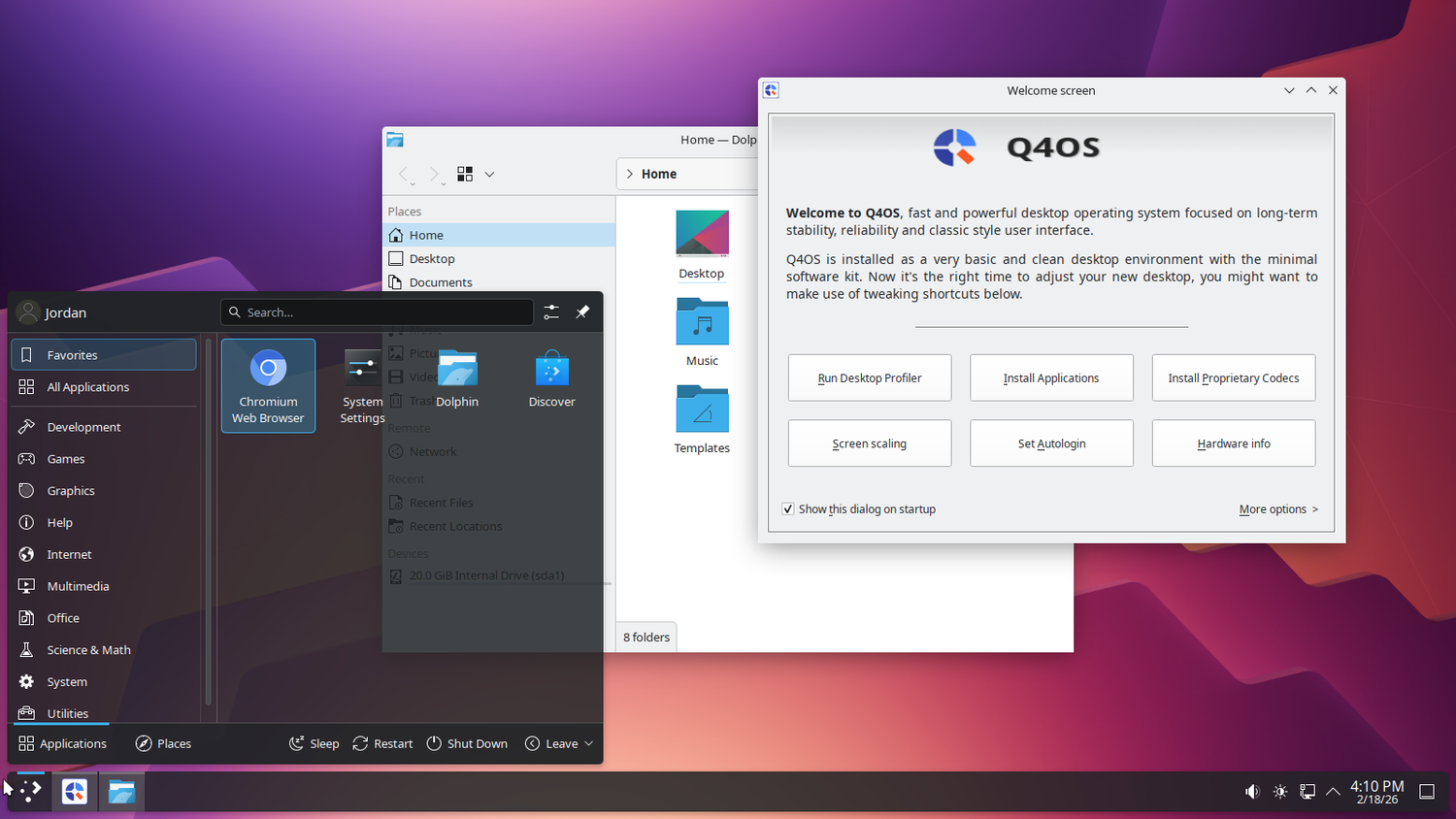
Task: Expand Dolphin view mode dropdown arrow
Action: pos(489,175)
